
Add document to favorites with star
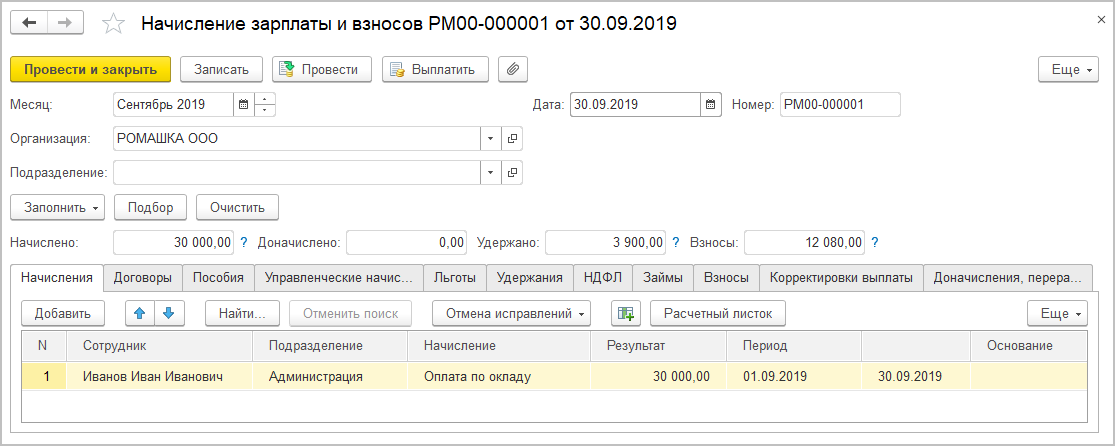coord(114,24)
